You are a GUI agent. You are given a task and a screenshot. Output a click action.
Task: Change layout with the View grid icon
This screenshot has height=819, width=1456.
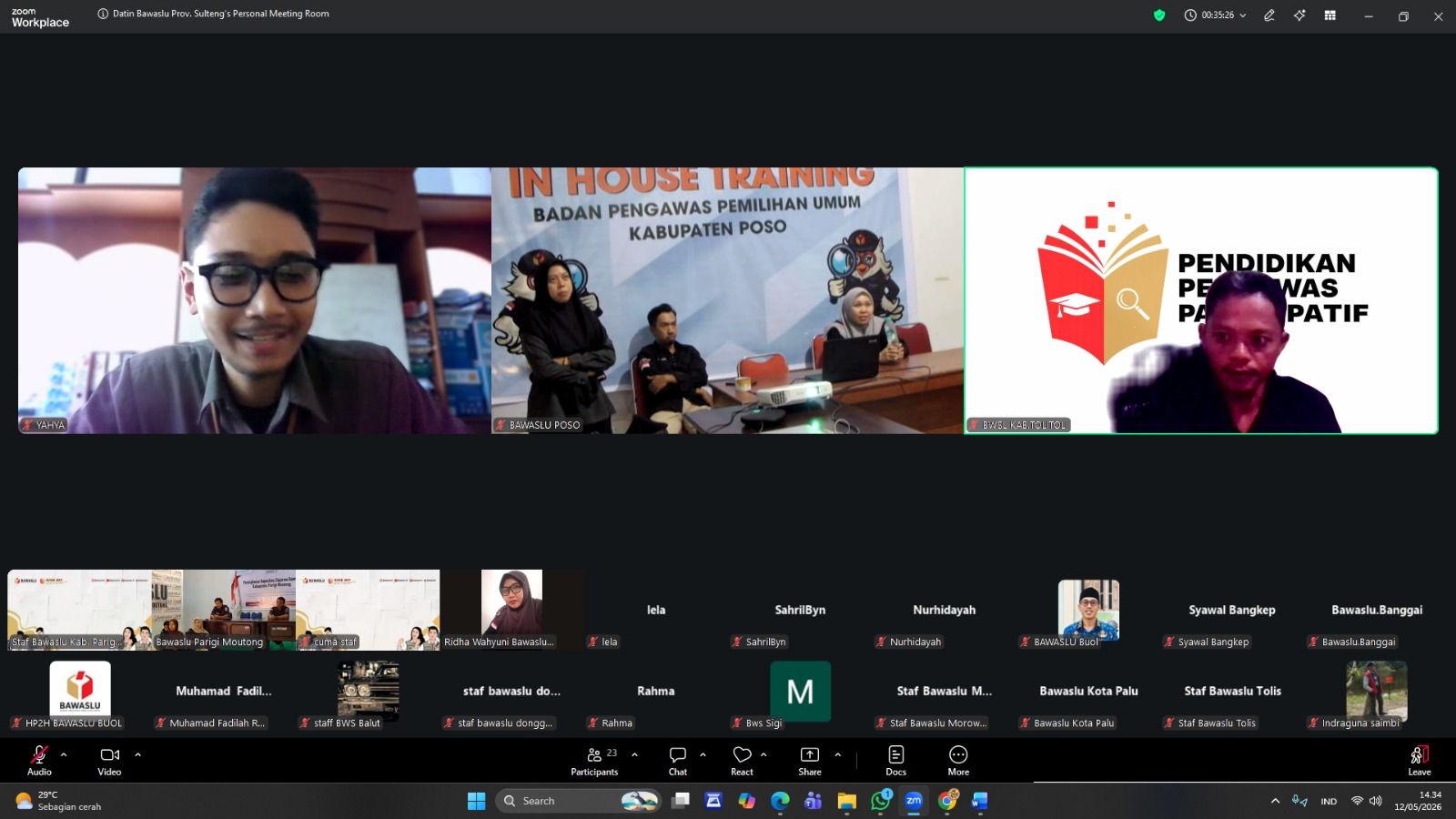[1330, 15]
